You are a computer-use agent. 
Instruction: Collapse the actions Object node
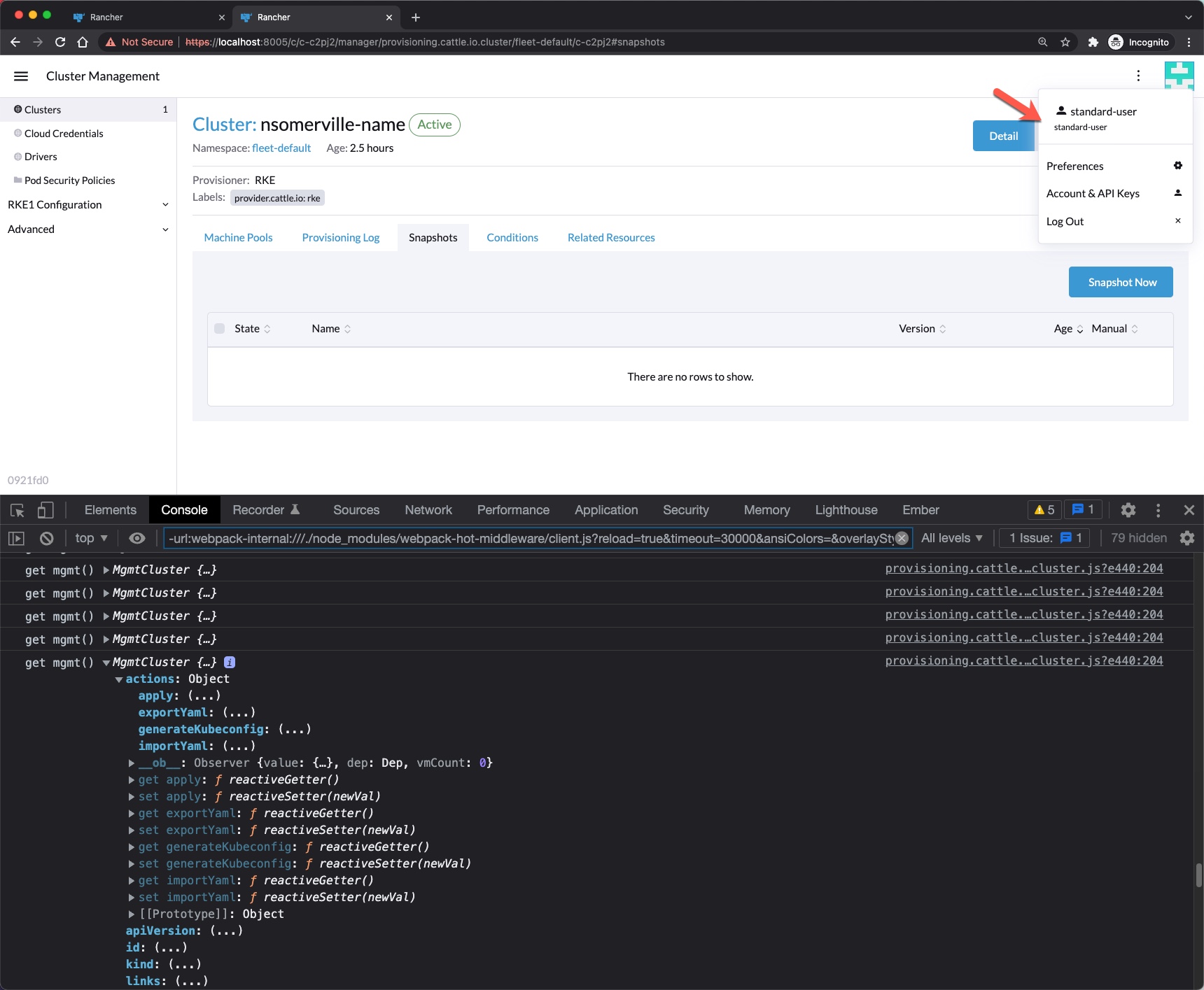tap(119, 679)
